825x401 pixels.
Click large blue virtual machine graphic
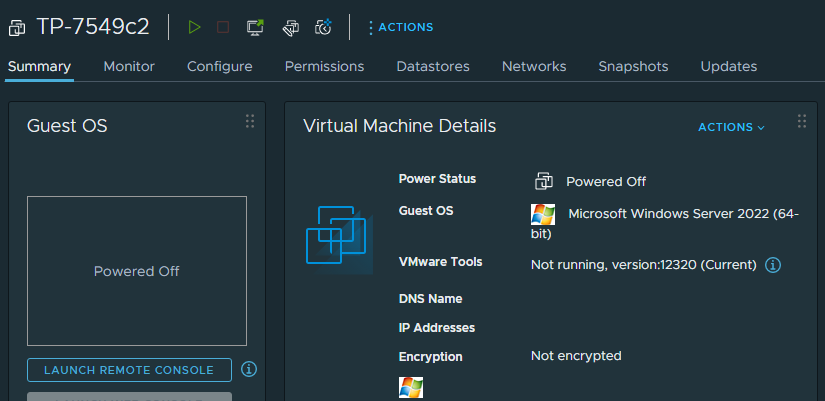[339, 240]
